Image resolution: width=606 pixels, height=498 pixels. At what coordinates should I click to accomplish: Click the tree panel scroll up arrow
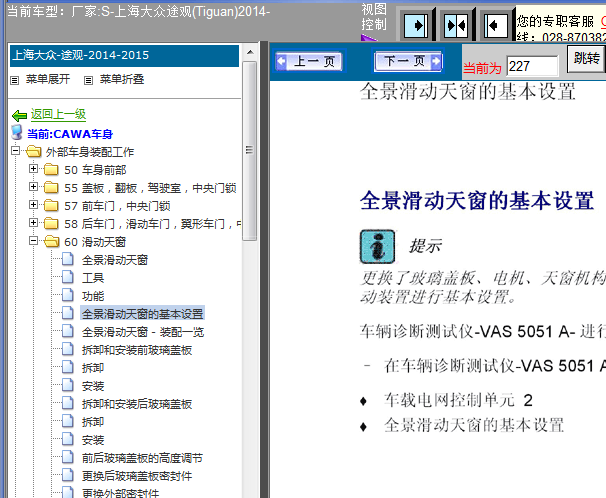tap(250, 52)
